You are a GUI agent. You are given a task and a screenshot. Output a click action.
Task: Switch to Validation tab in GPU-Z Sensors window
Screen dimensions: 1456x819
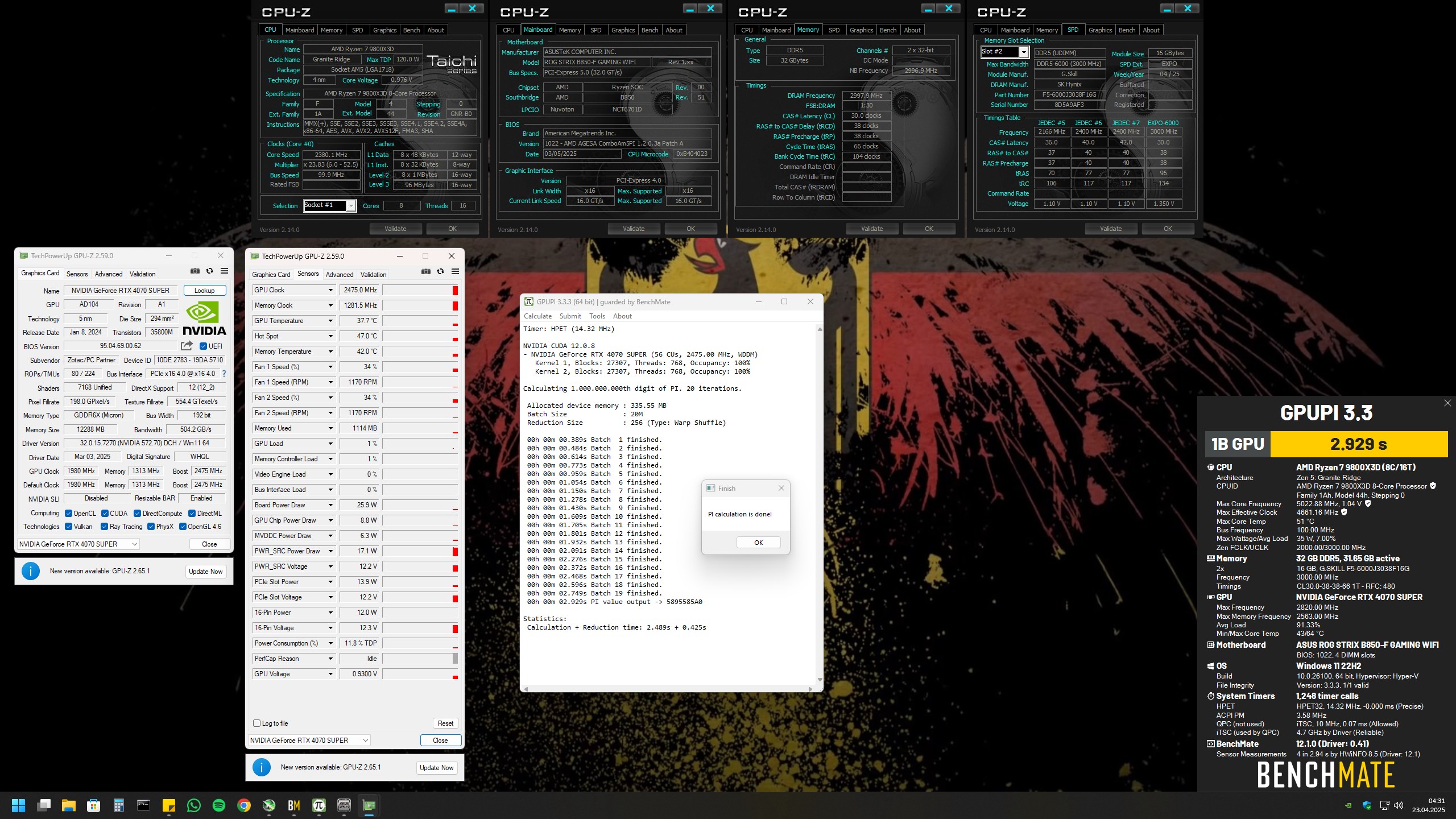pos(373,275)
